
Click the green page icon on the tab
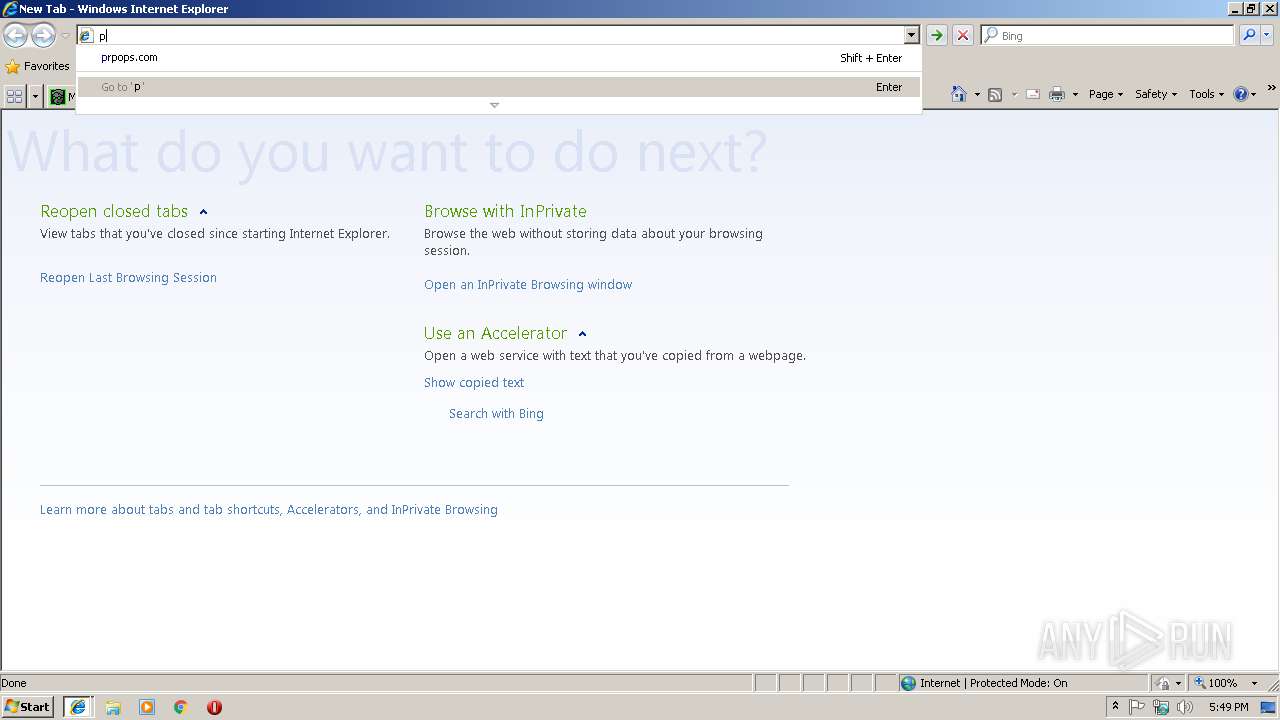pos(58,96)
